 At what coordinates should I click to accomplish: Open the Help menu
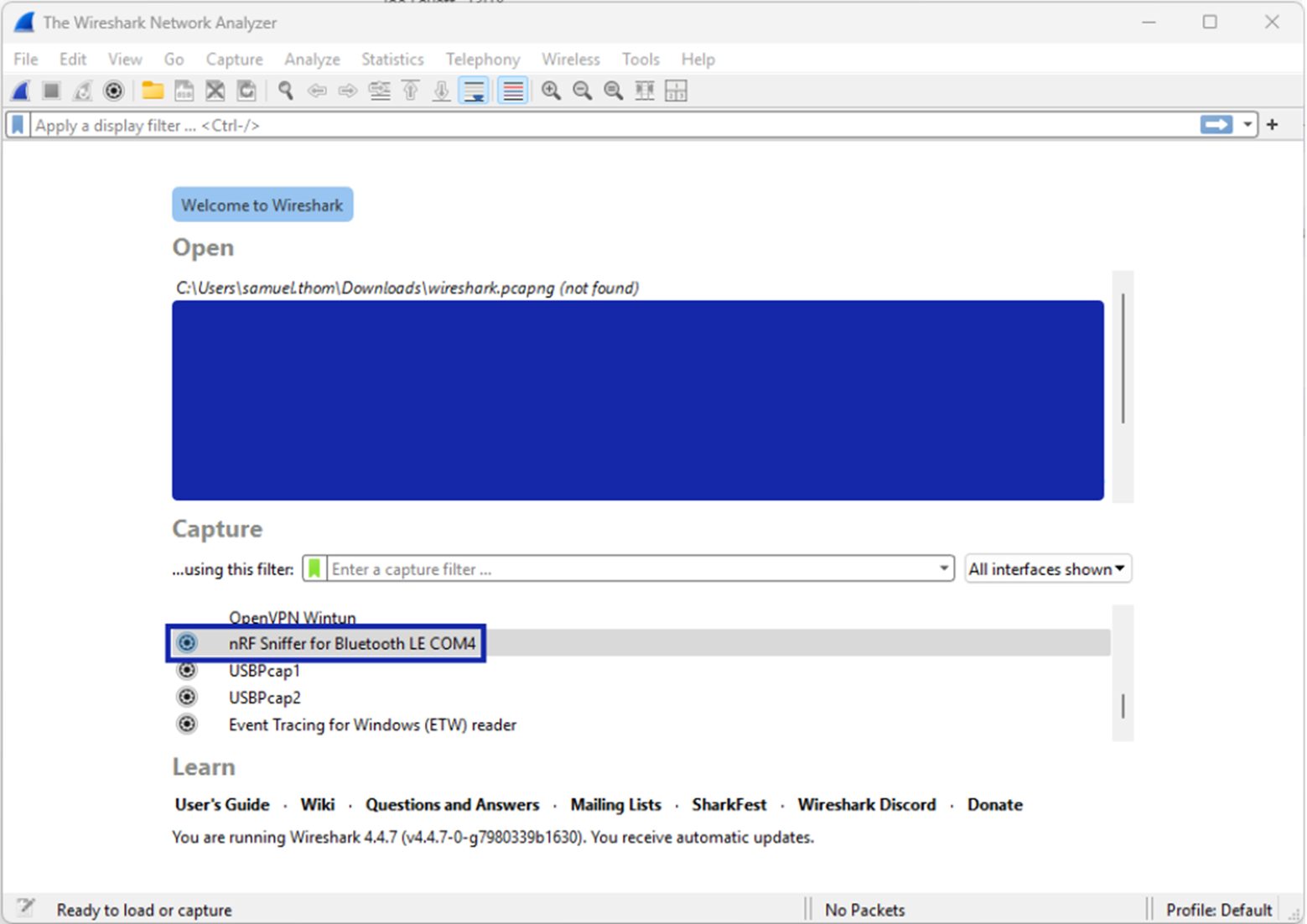[x=698, y=59]
